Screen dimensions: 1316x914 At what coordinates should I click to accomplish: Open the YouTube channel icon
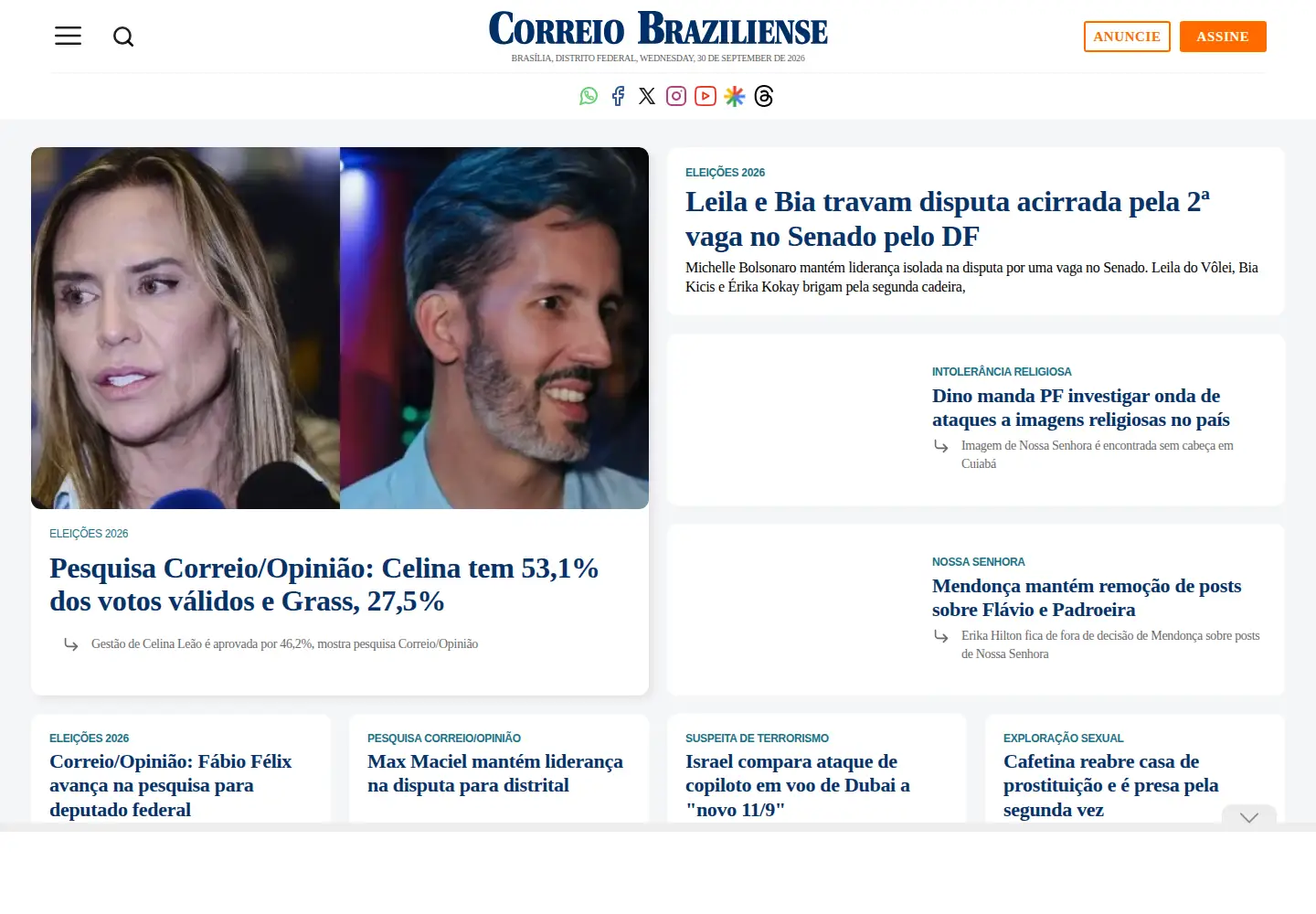(x=706, y=96)
